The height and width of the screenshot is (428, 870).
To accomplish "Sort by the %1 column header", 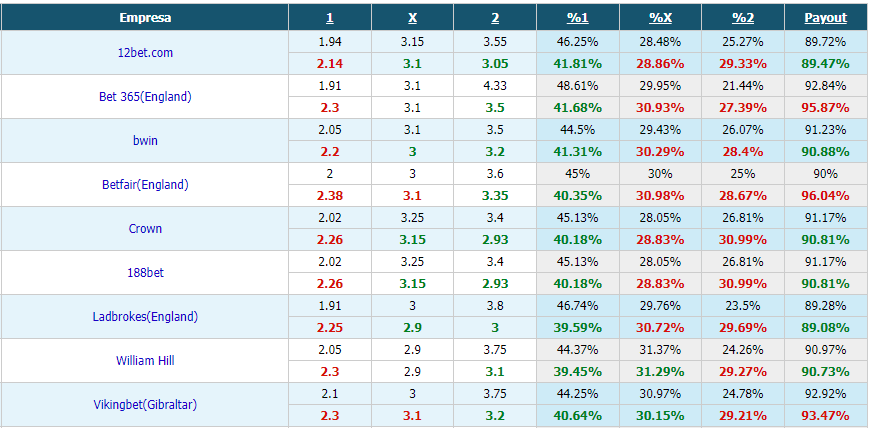I will (578, 18).
